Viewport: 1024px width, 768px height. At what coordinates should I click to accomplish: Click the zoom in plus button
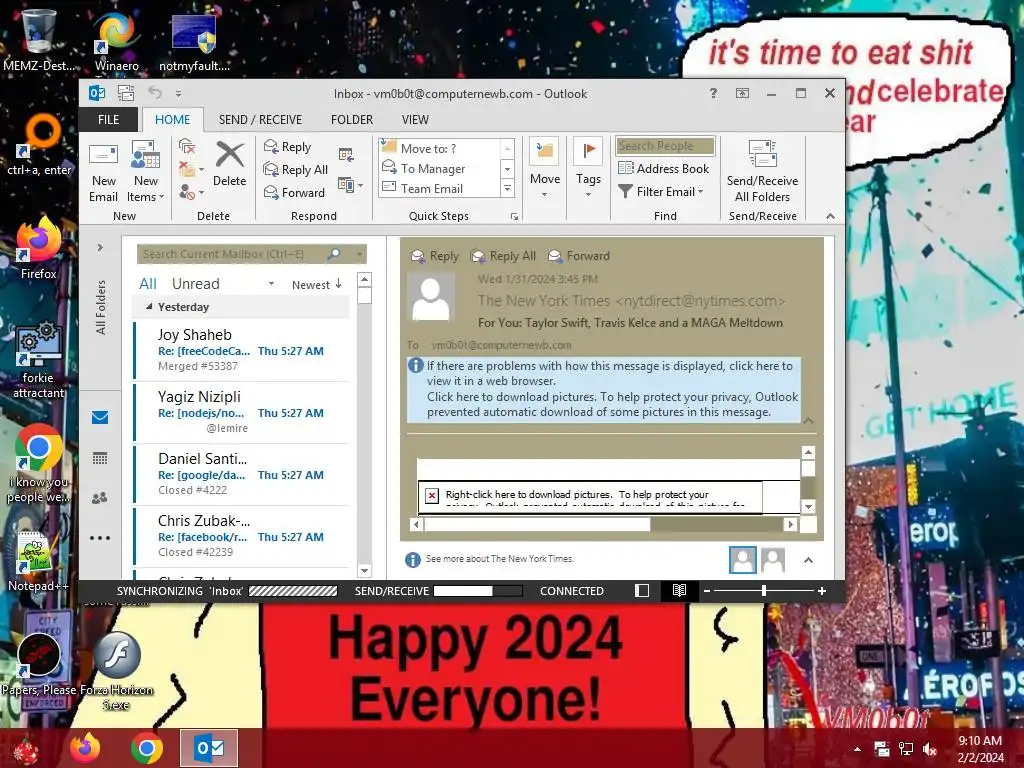pyautogui.click(x=822, y=590)
